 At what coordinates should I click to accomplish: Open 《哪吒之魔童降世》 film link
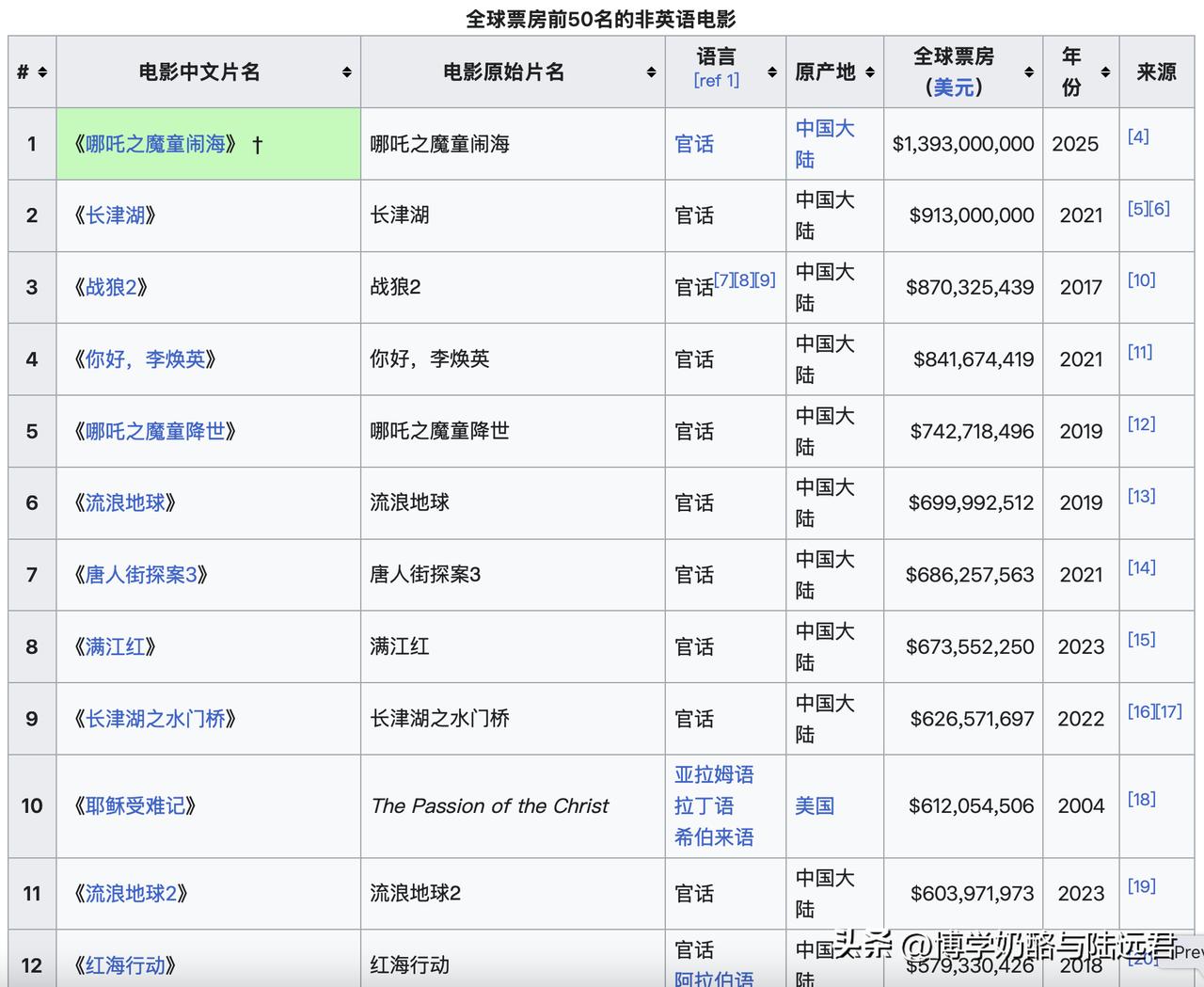pyautogui.click(x=156, y=431)
